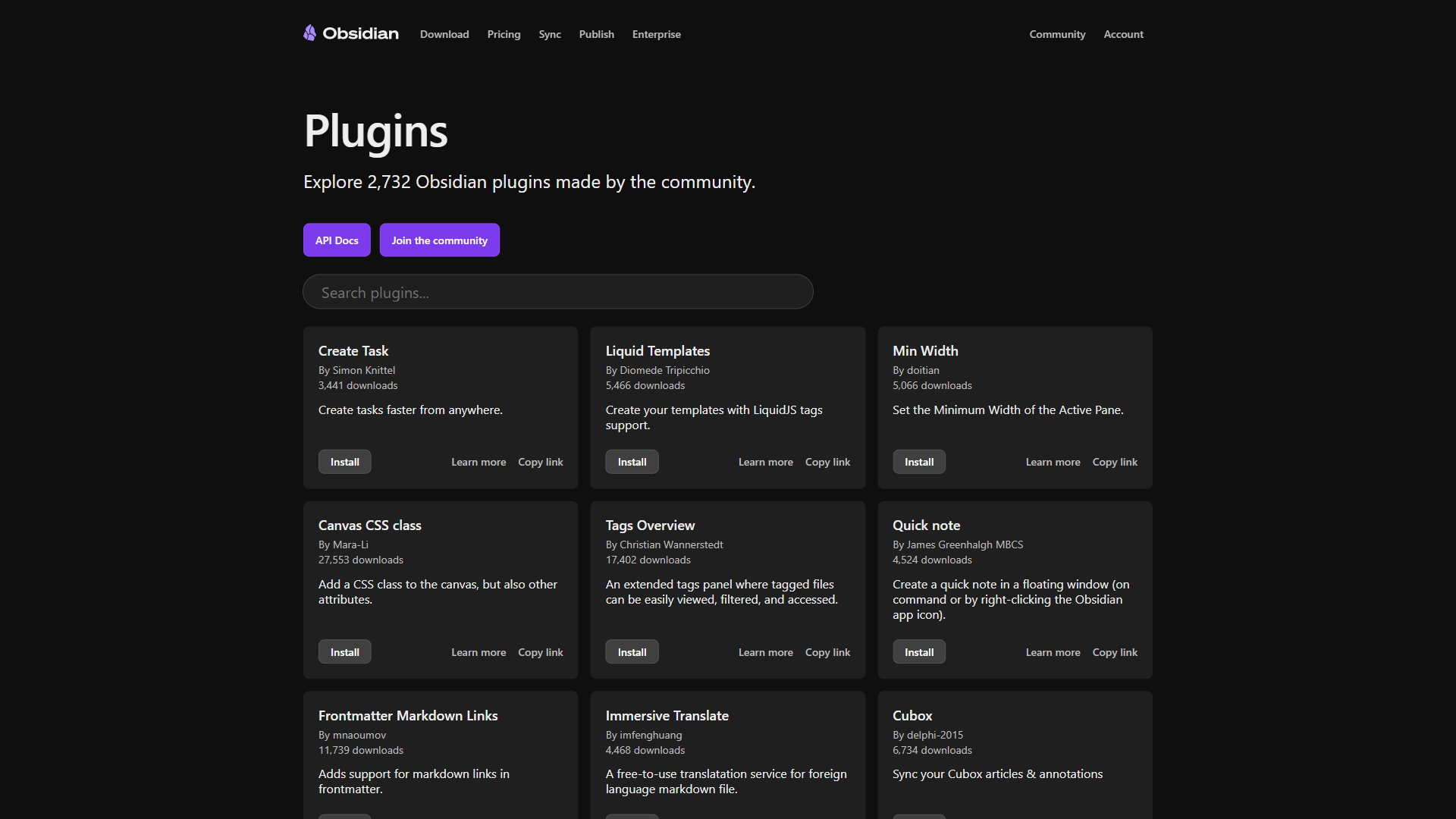Learn more about Quick note

coord(1053,652)
